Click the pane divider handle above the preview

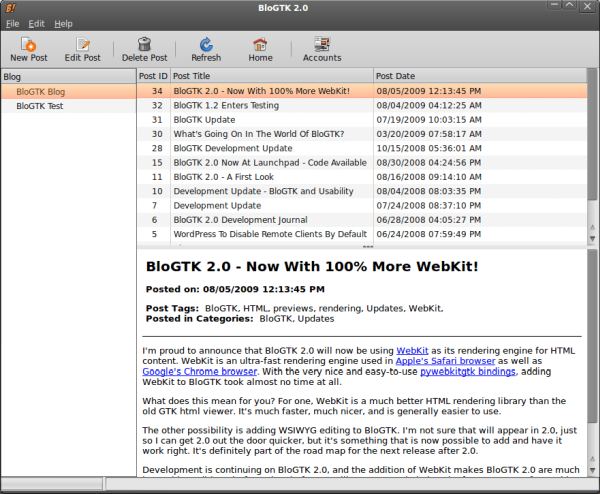[368, 247]
